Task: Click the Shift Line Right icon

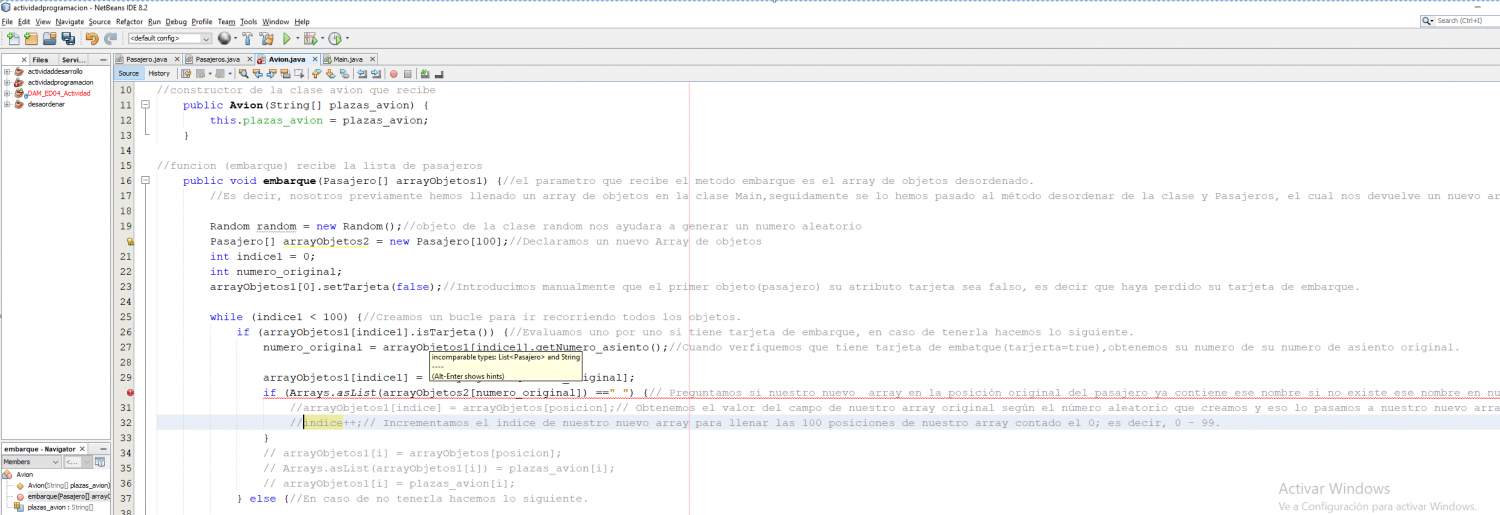Action: click(x=376, y=73)
